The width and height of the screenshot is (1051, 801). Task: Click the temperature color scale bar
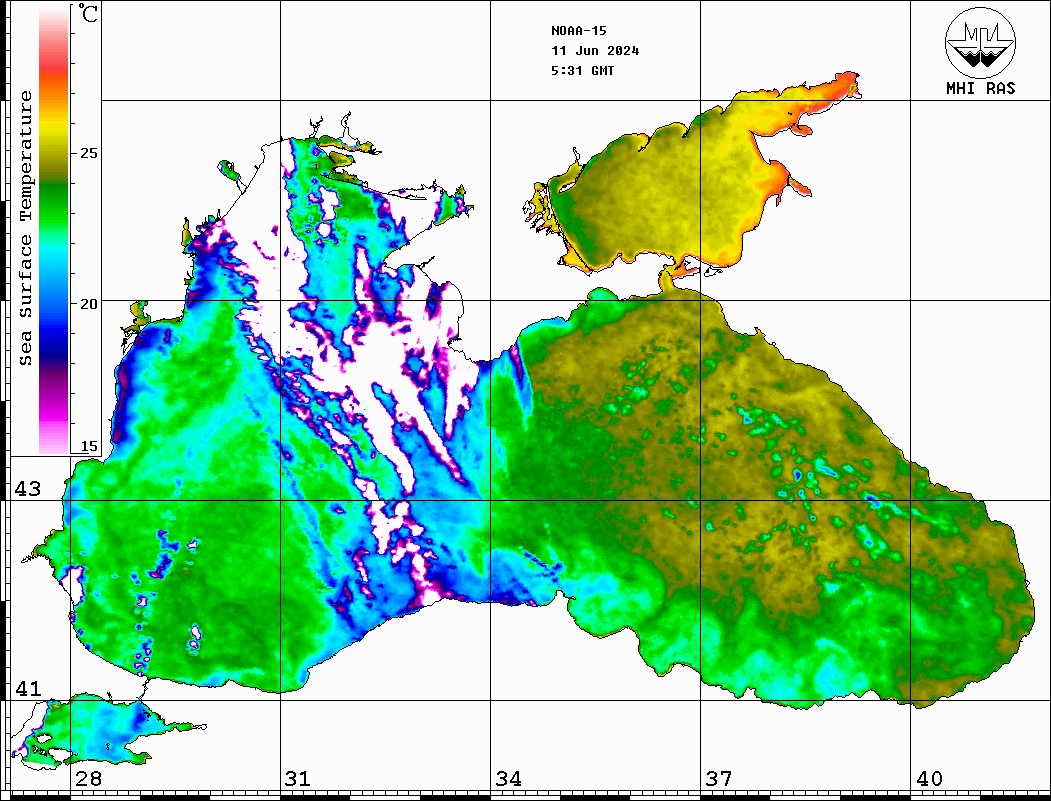[54, 229]
